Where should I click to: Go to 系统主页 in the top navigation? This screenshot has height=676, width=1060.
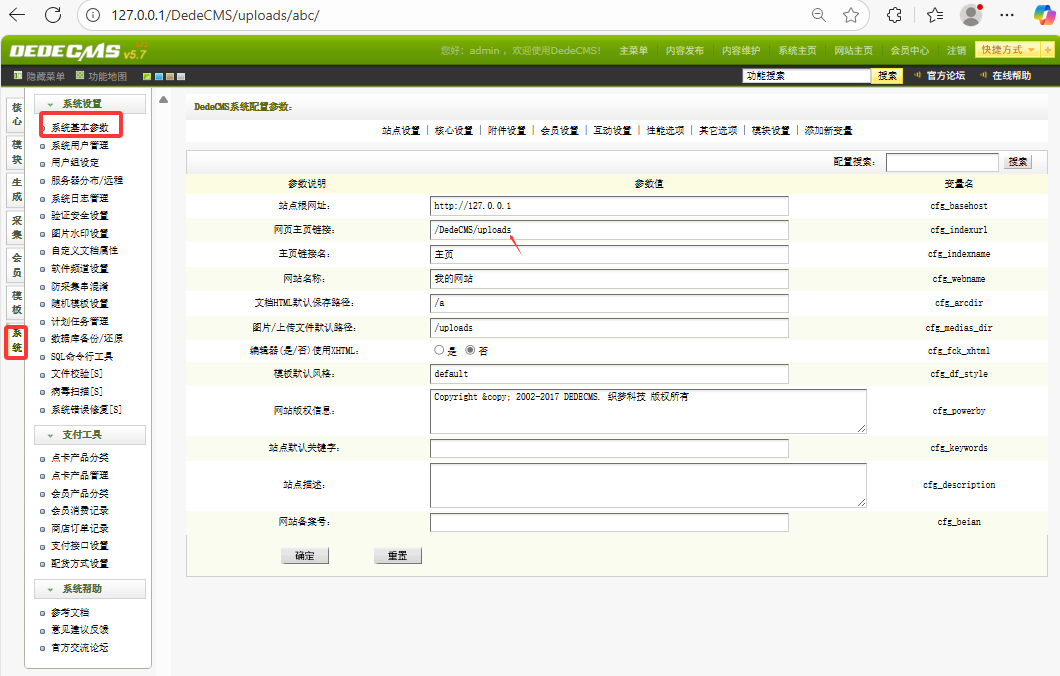click(797, 51)
